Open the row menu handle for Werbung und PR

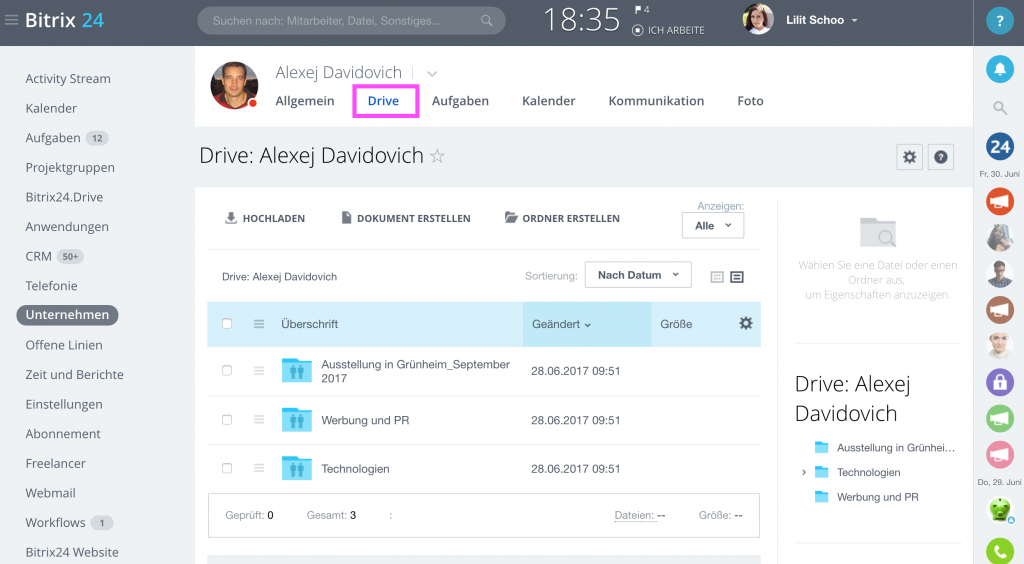pos(259,420)
